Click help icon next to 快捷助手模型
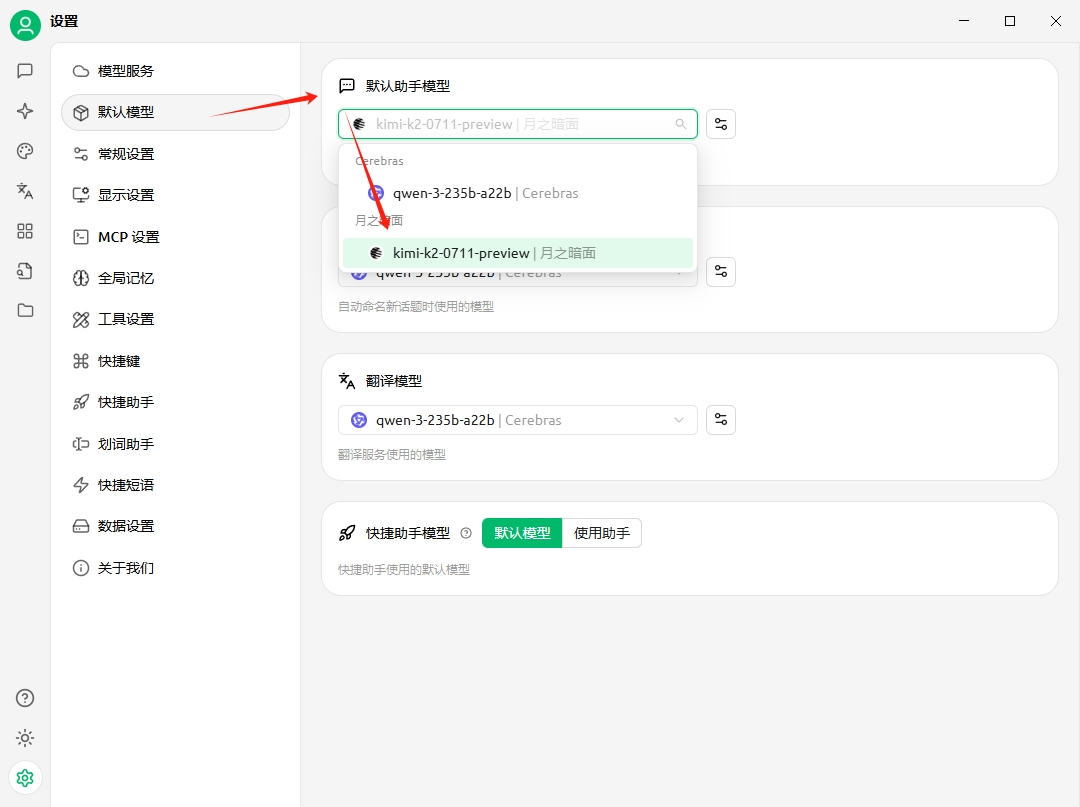 pos(466,533)
